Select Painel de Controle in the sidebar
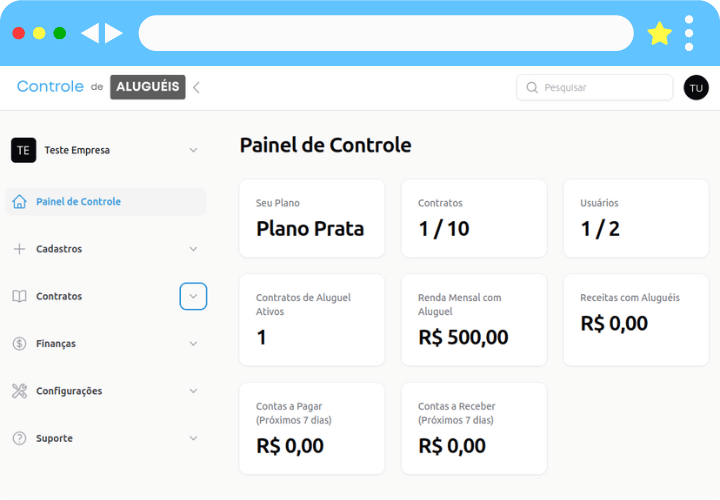720x500 pixels. tap(78, 202)
